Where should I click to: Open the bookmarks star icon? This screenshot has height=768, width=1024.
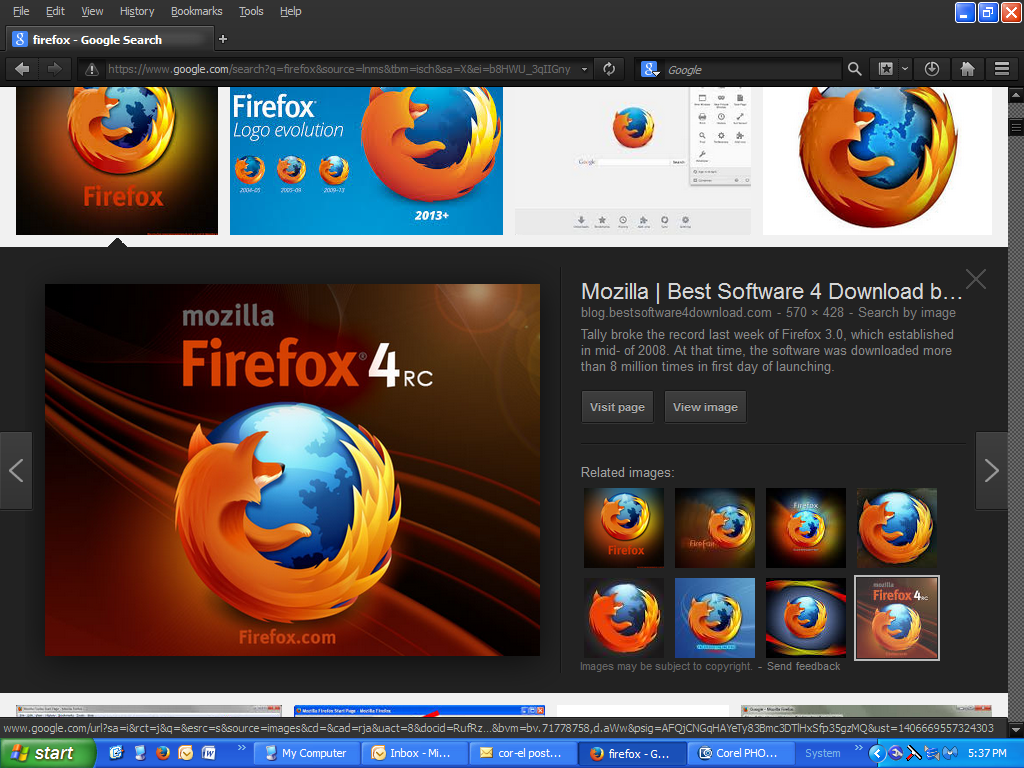(885, 69)
